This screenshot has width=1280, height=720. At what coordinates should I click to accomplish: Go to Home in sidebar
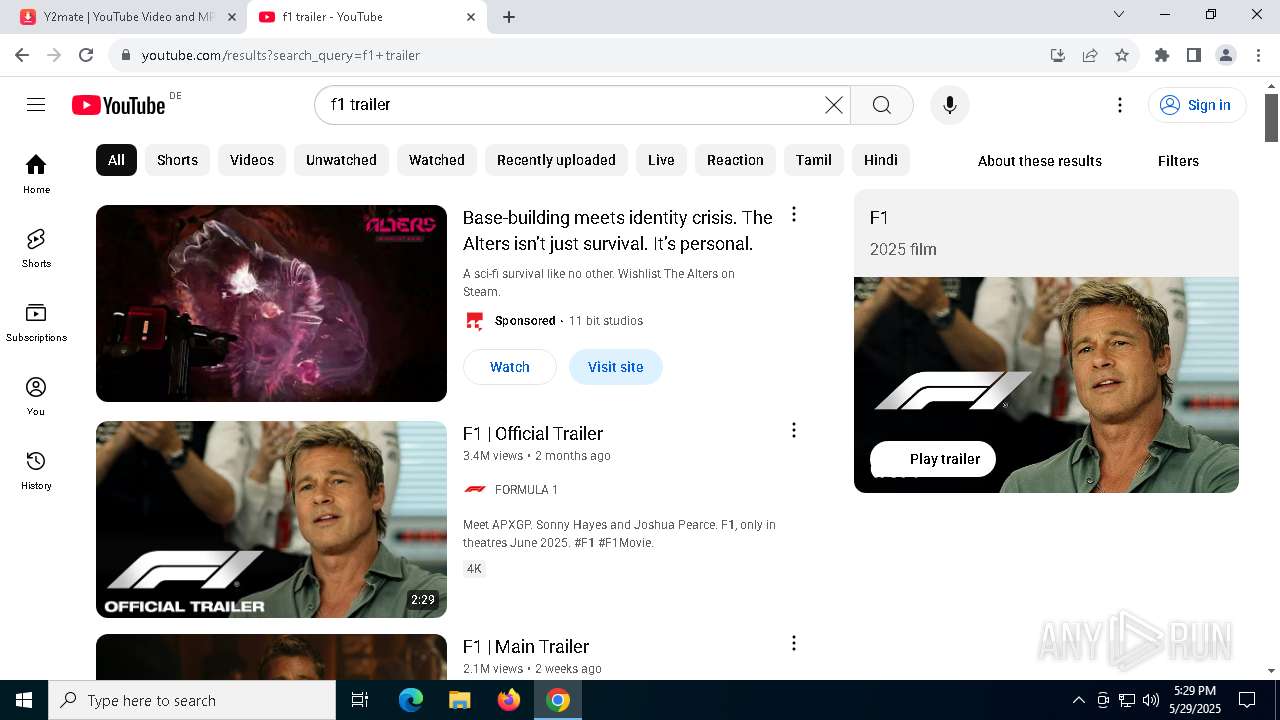36,174
